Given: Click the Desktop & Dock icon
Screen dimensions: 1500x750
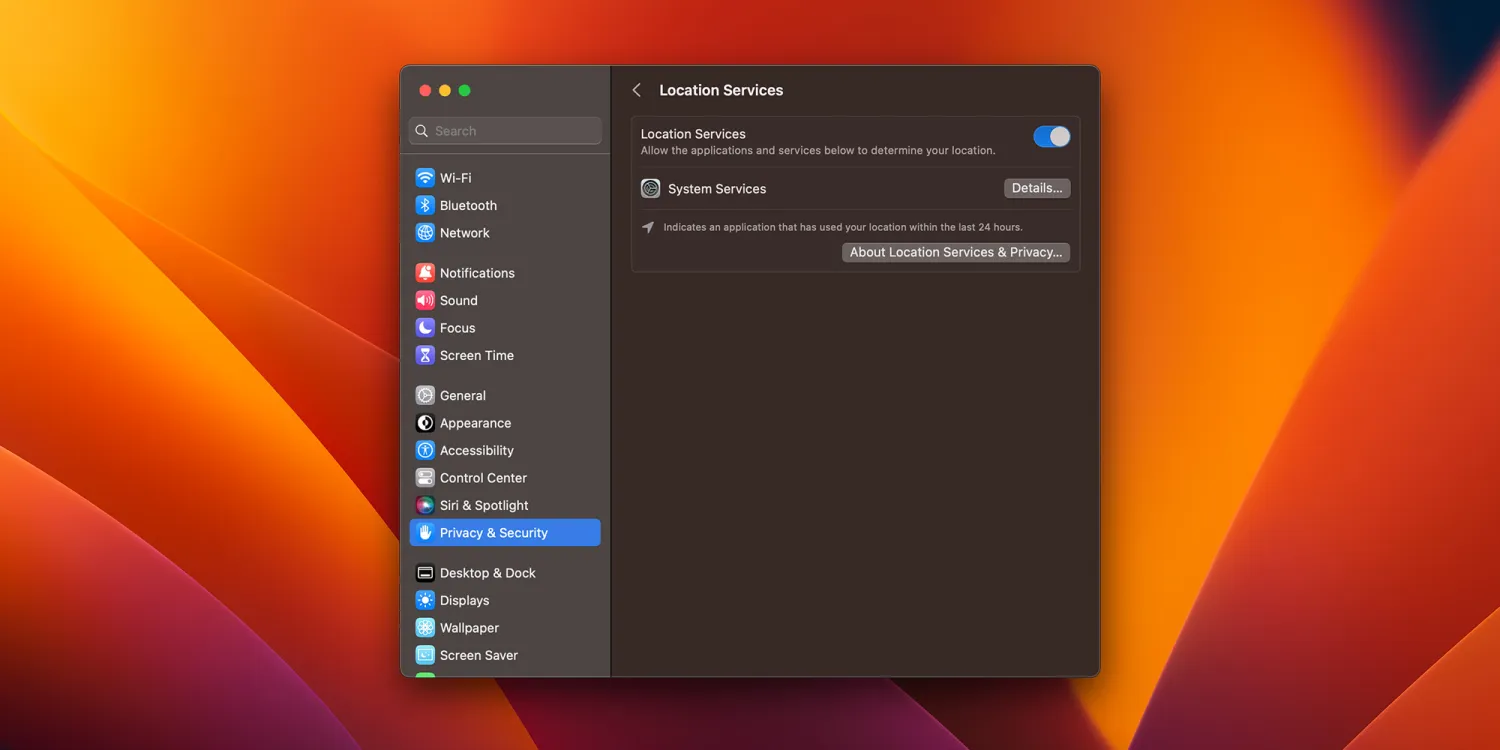Looking at the screenshot, I should (x=425, y=573).
